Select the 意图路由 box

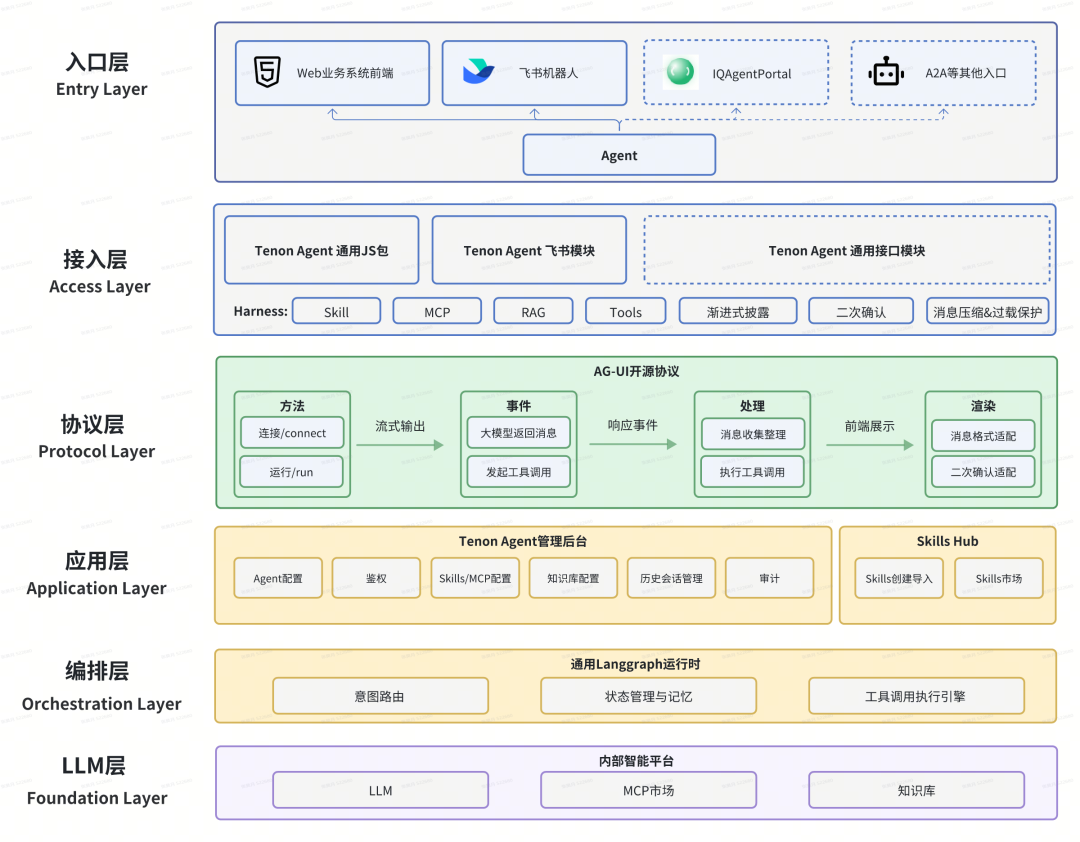pos(380,696)
